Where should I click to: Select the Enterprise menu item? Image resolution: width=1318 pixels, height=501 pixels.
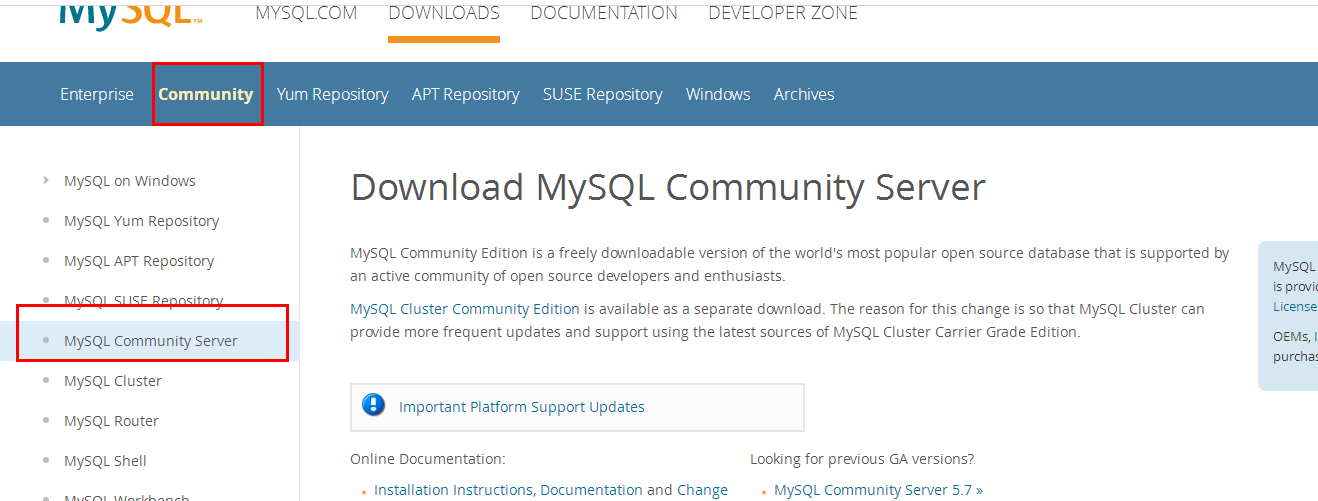coord(97,94)
